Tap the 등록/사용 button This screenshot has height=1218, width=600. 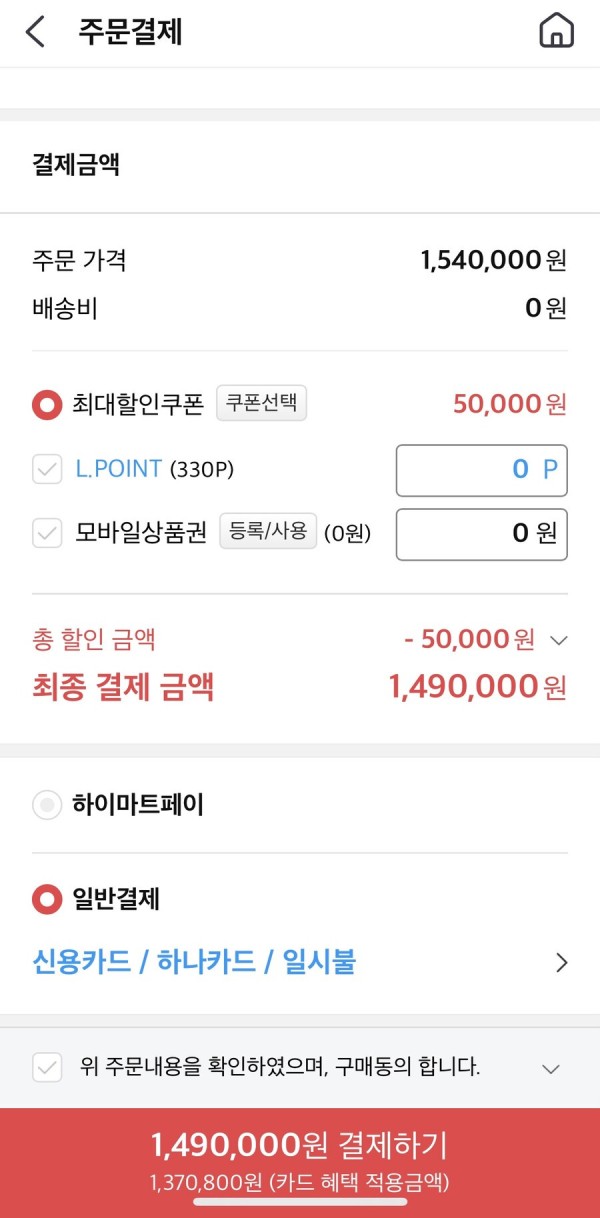[268, 531]
